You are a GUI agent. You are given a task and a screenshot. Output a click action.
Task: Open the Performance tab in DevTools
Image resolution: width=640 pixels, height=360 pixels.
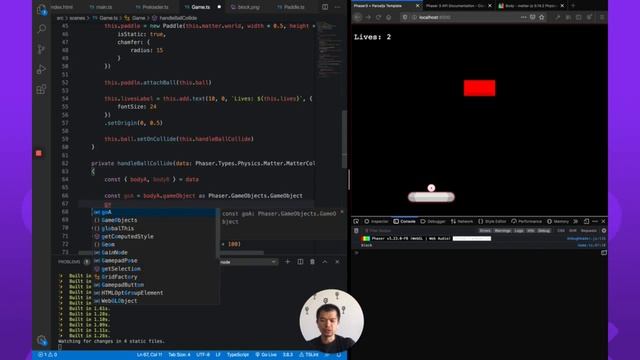point(527,221)
